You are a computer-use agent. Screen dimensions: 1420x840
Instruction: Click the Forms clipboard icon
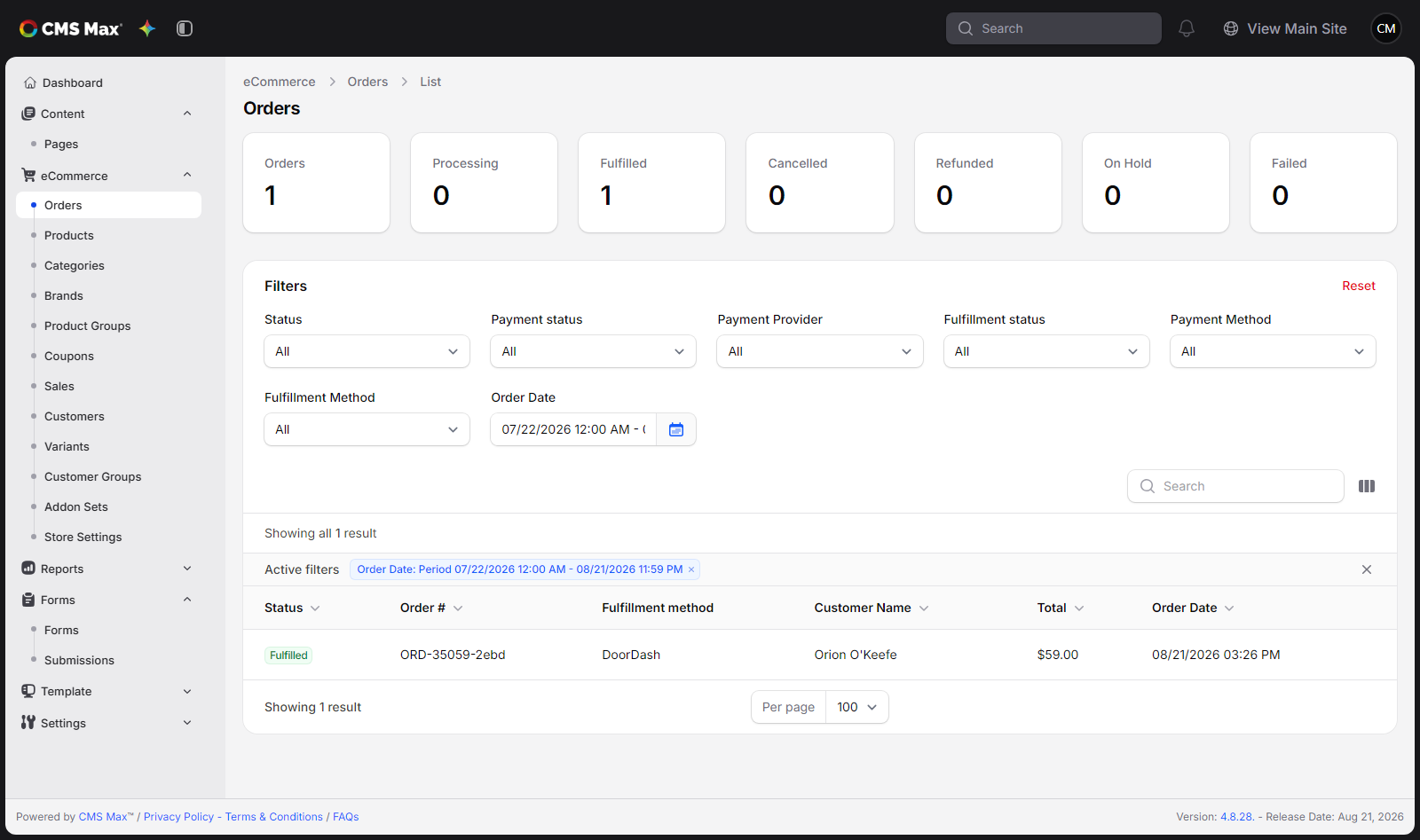tap(28, 600)
